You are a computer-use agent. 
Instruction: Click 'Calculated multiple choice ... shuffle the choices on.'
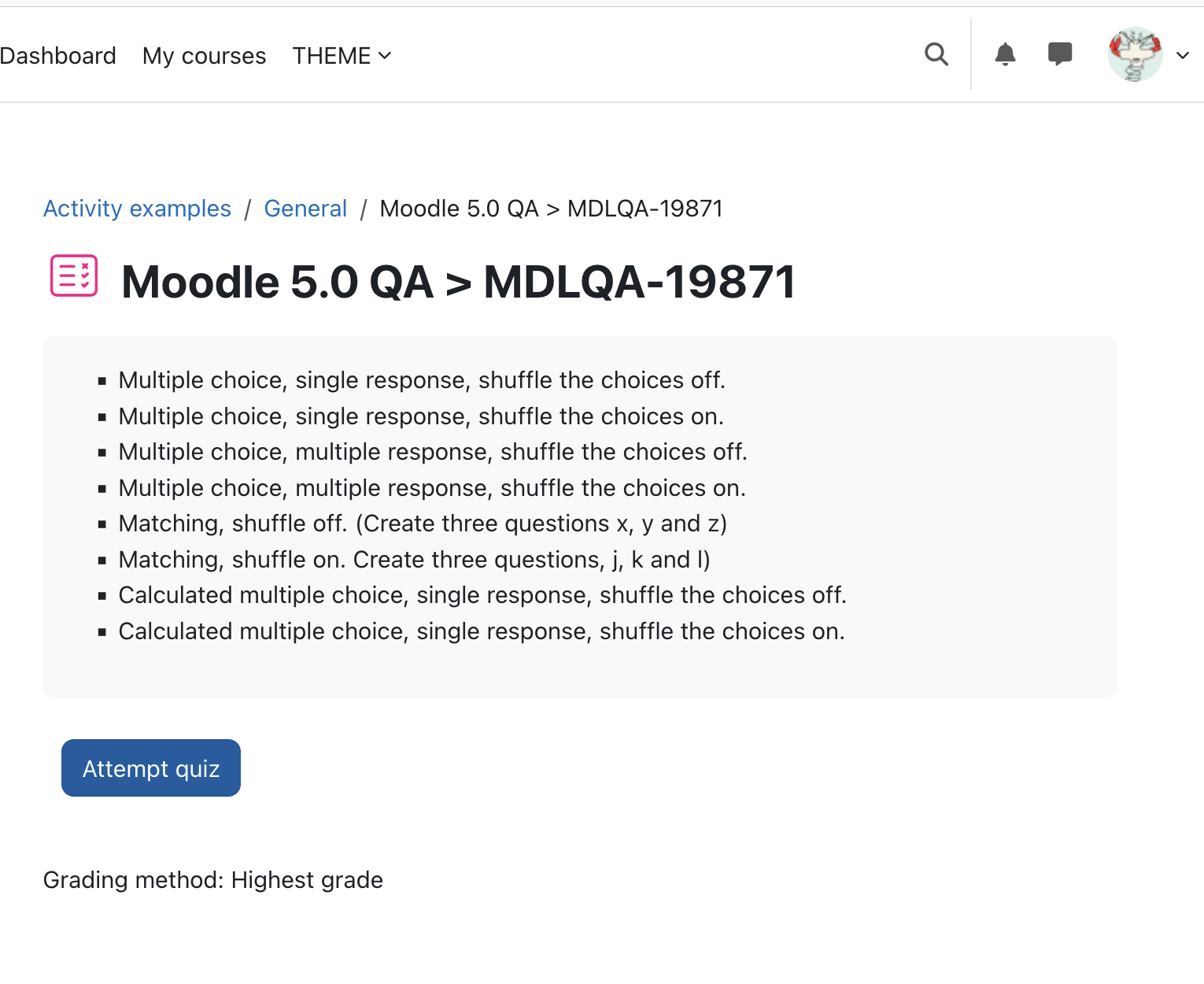coord(482,631)
